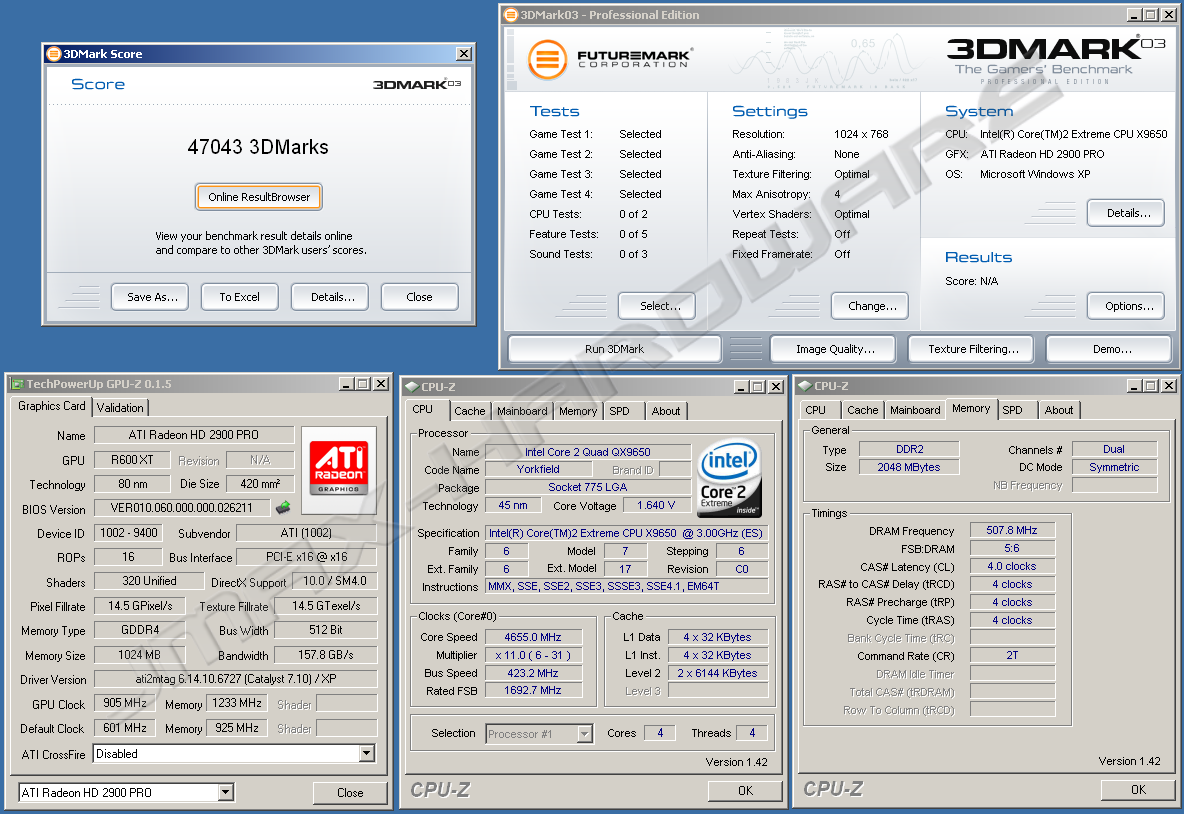Click the Level 2 cache 2 x 6144 KBytes value

(x=717, y=673)
